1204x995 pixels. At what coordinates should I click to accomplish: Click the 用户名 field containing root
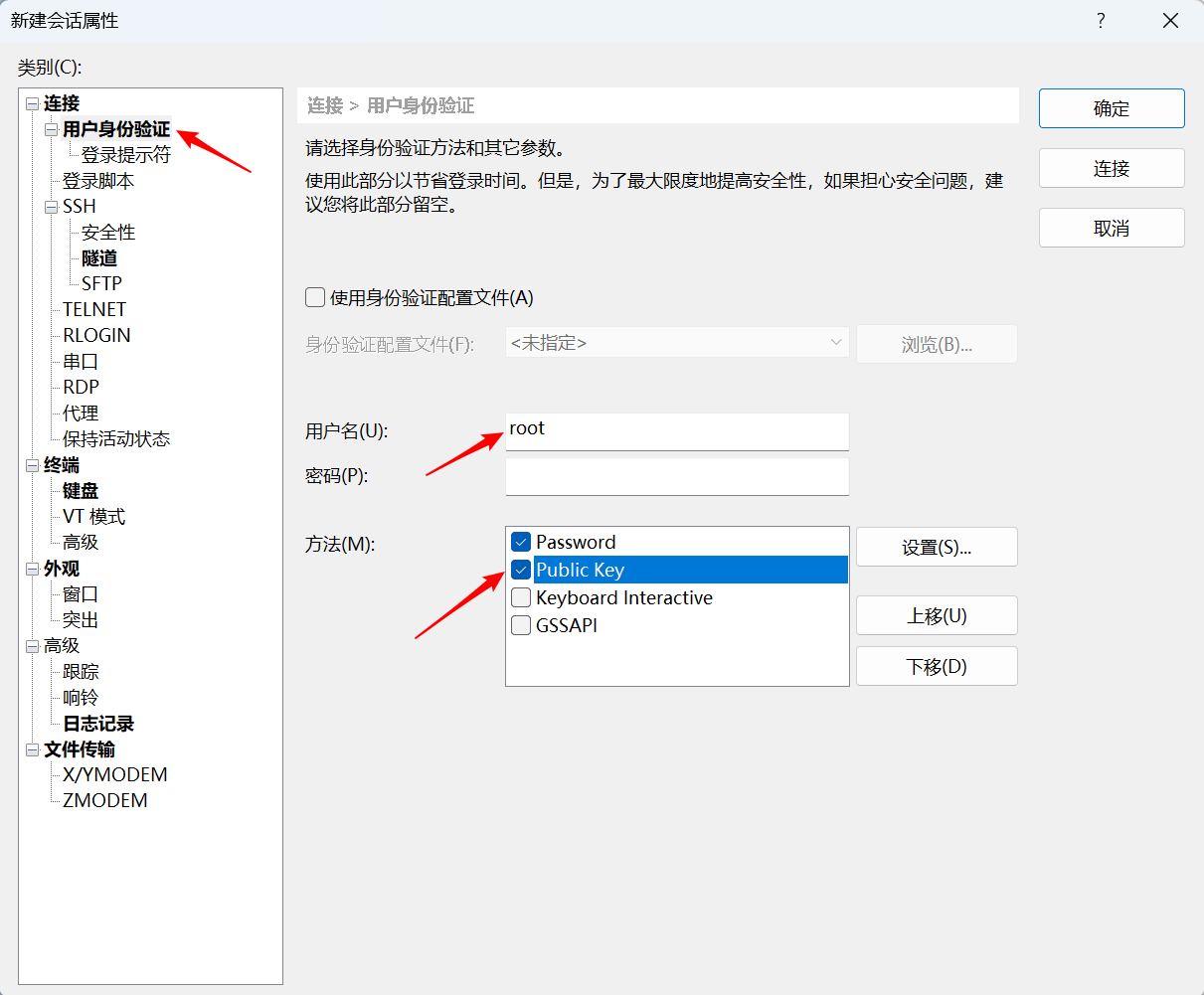coord(676,430)
